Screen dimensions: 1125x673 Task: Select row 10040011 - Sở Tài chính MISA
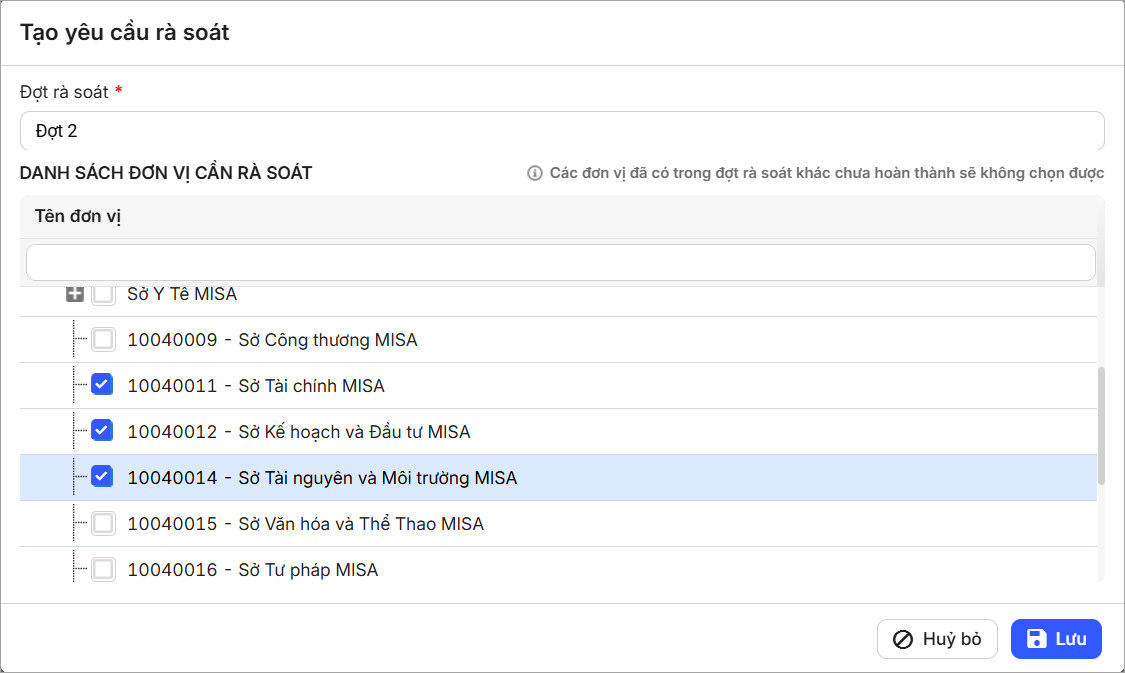(x=256, y=386)
